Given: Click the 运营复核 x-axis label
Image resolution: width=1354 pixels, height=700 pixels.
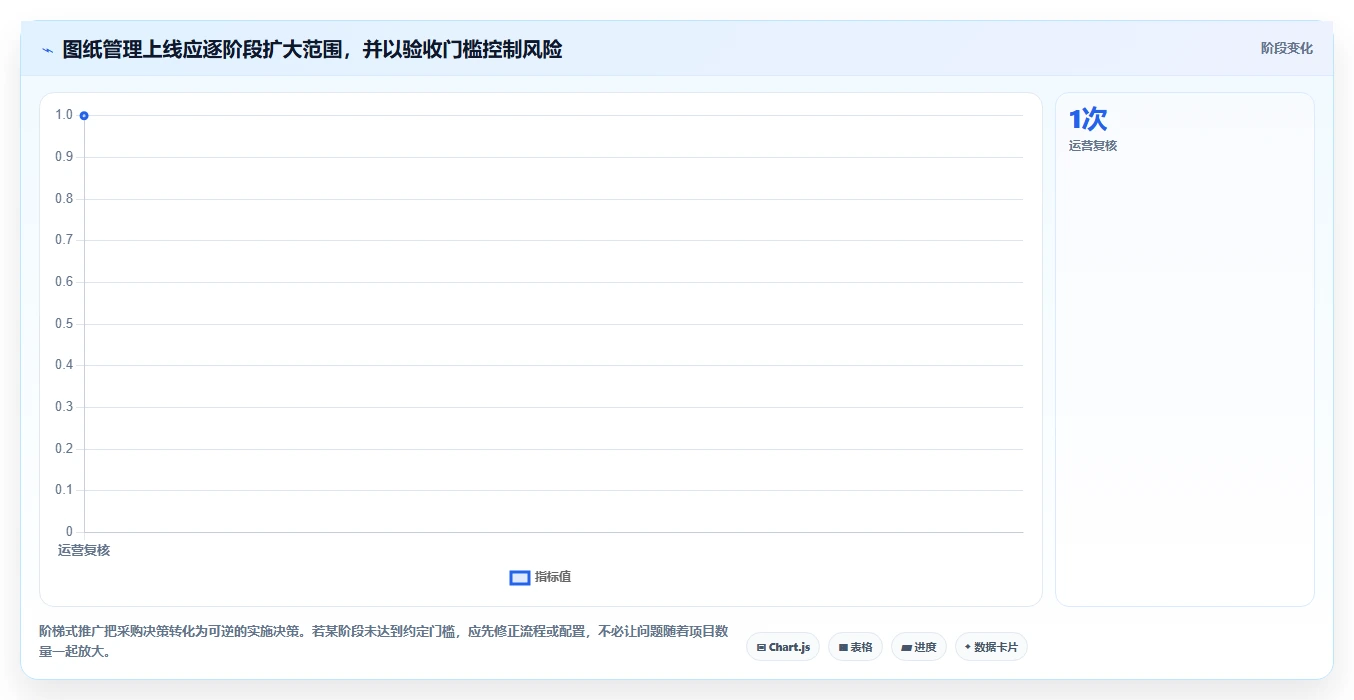Looking at the screenshot, I should click(84, 550).
